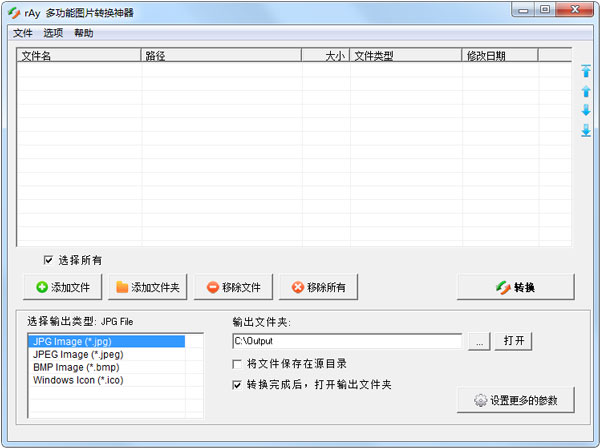
Task: Minimize the rAy converter window
Action: click(x=523, y=10)
